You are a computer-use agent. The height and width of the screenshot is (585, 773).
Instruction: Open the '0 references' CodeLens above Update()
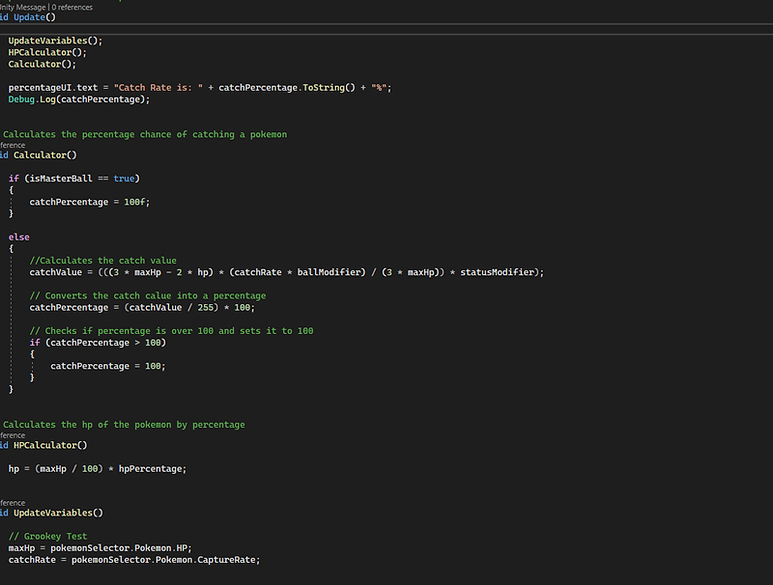[x=72, y=7]
